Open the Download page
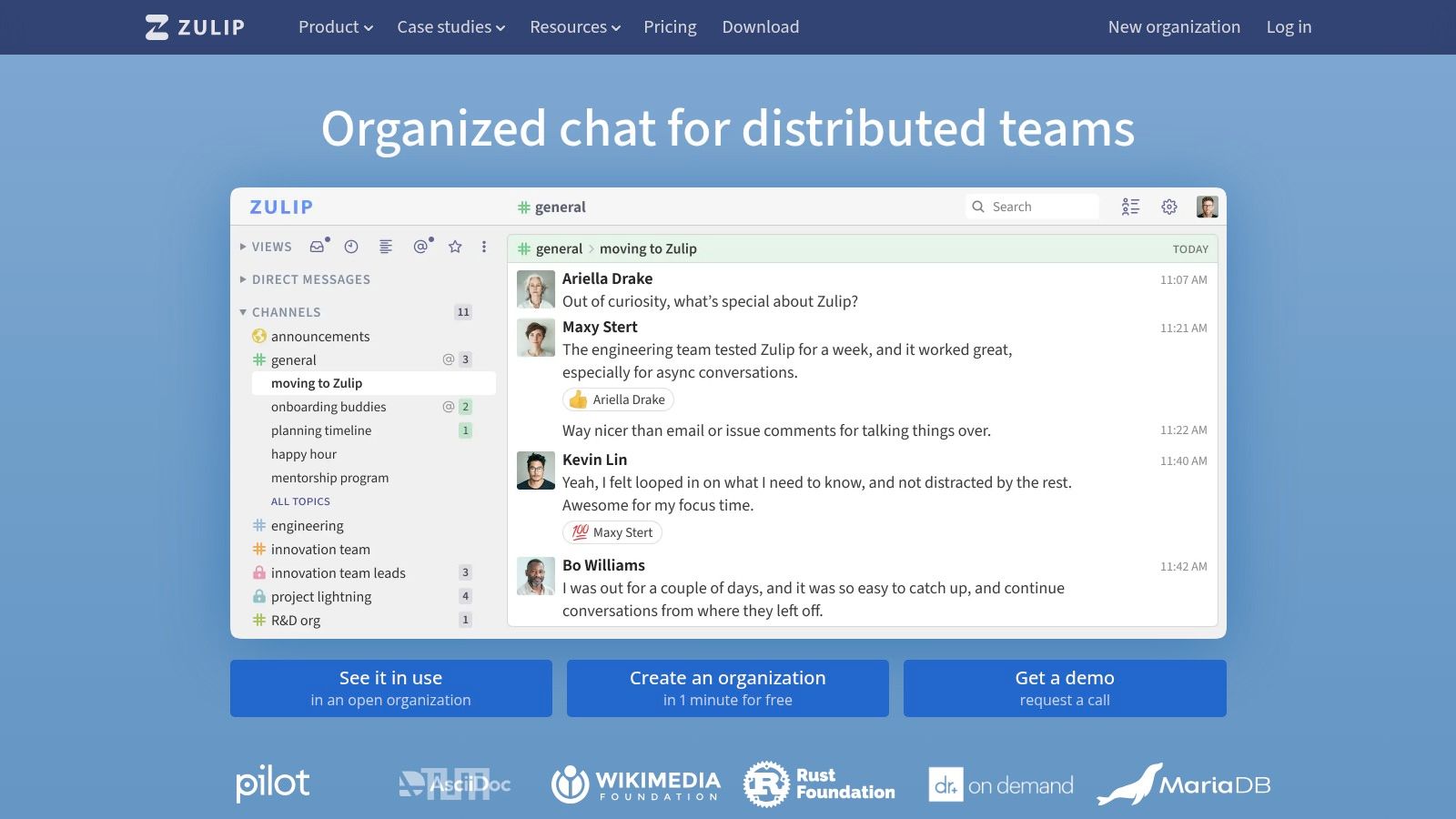Viewport: 1456px width, 819px height. click(x=761, y=27)
